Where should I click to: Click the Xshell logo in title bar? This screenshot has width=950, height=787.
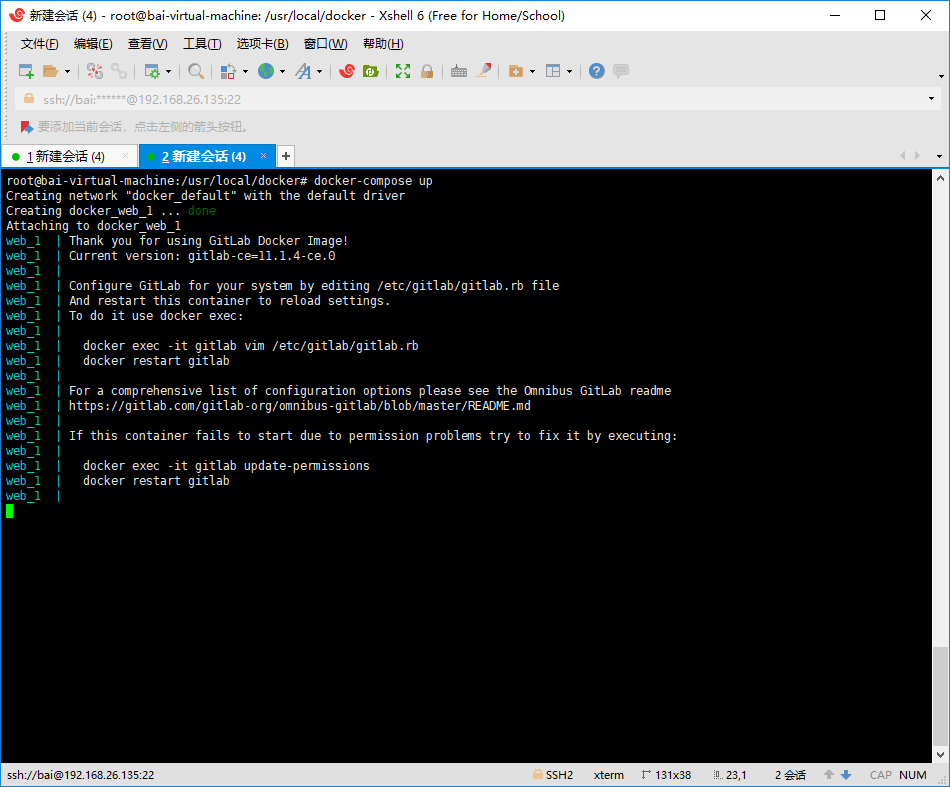[16, 15]
